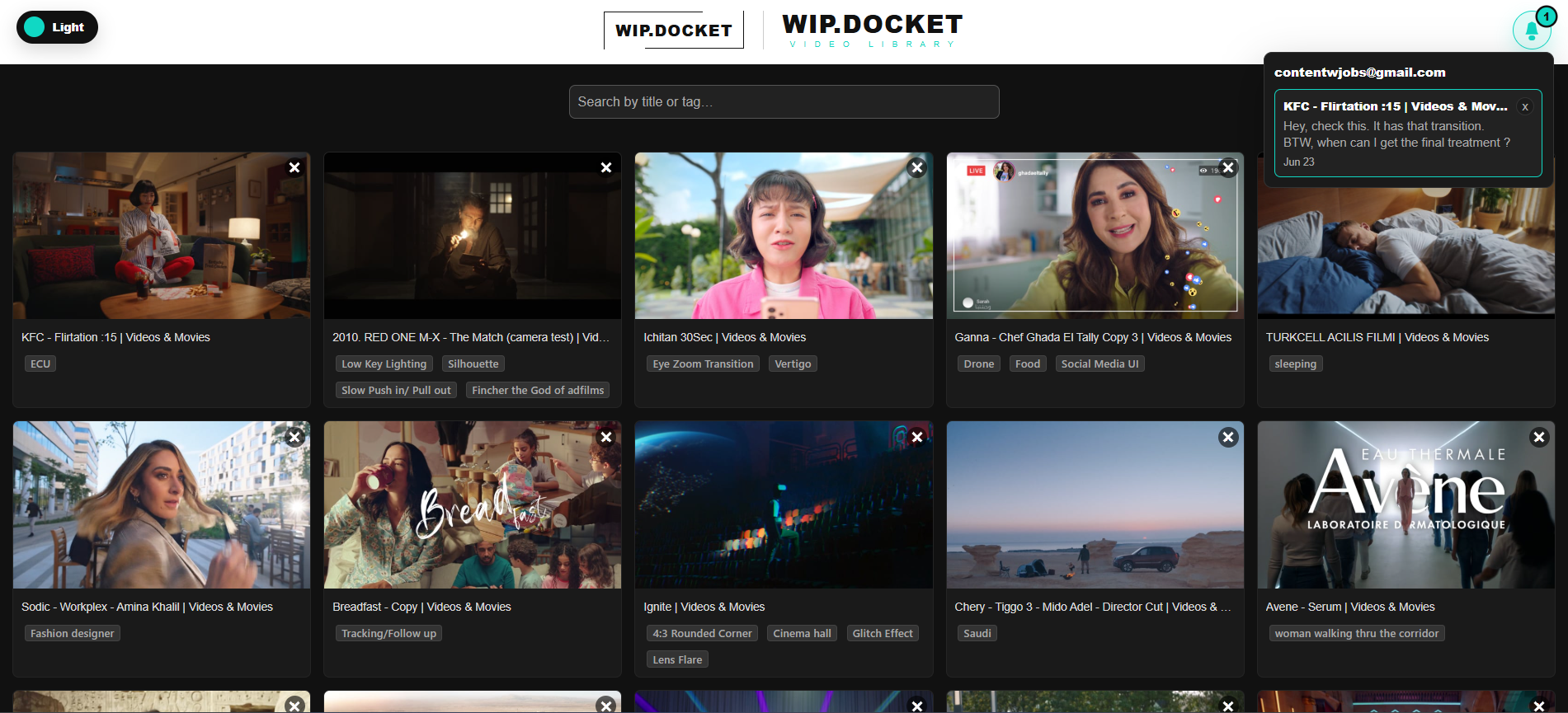Select the 4:3 Rounded Corner tag

[702, 633]
